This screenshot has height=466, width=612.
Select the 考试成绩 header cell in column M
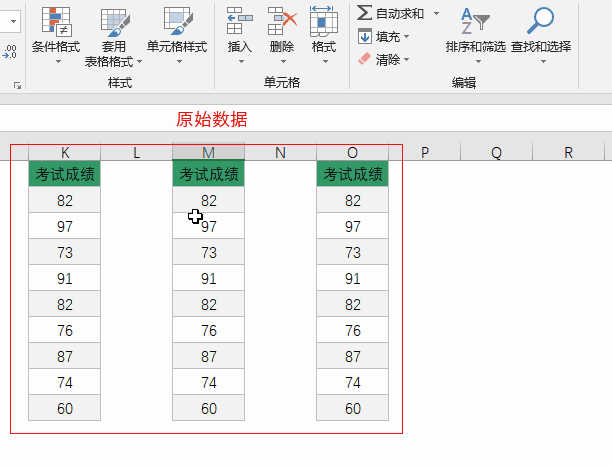click(208, 174)
